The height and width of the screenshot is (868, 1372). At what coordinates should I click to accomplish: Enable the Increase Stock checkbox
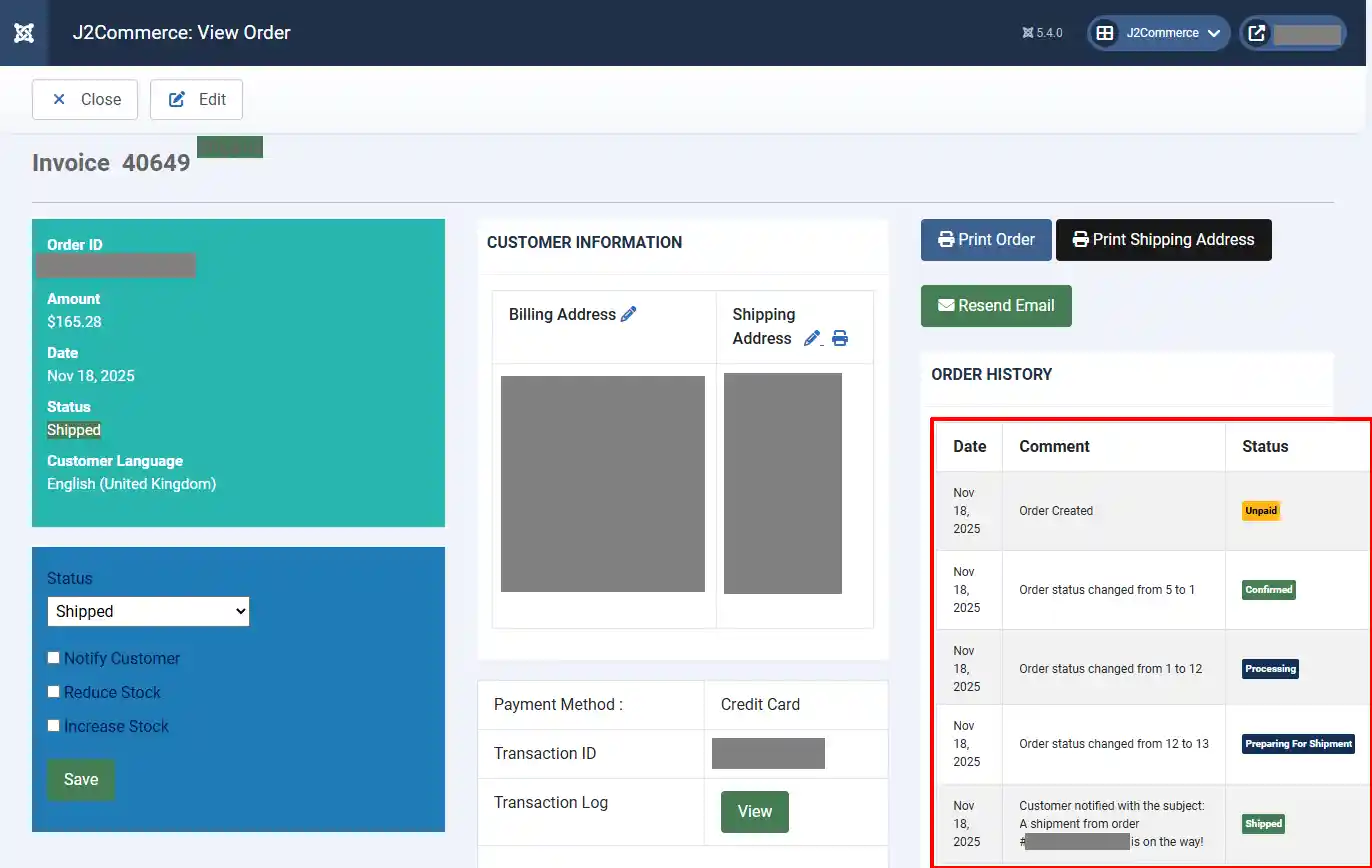tap(54, 726)
